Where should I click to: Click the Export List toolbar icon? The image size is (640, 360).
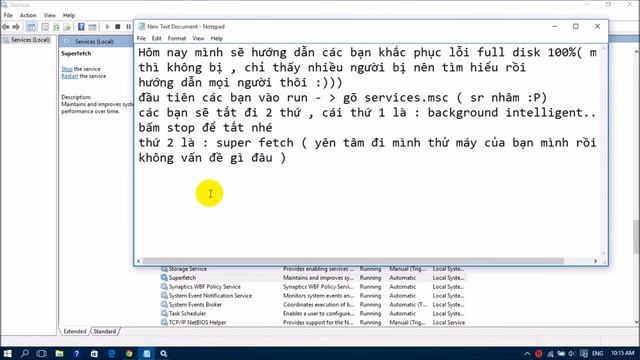(67, 27)
